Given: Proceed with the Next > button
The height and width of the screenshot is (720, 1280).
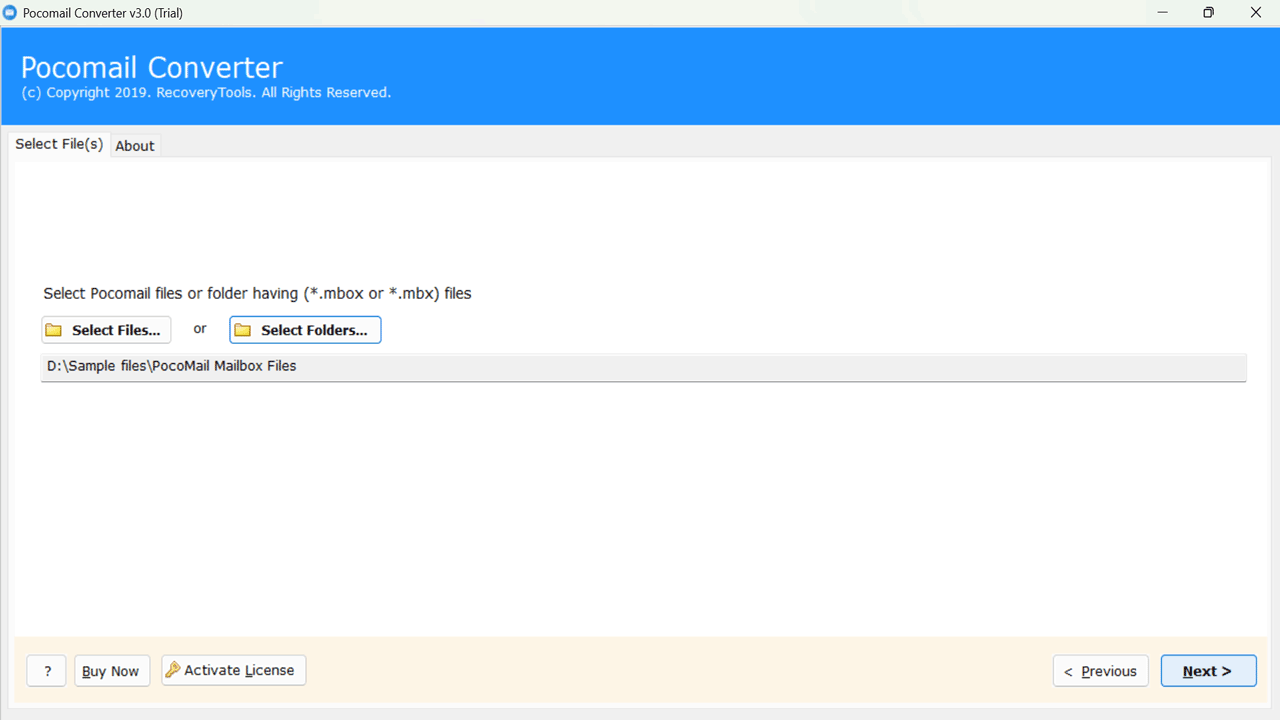Looking at the screenshot, I should tap(1208, 671).
